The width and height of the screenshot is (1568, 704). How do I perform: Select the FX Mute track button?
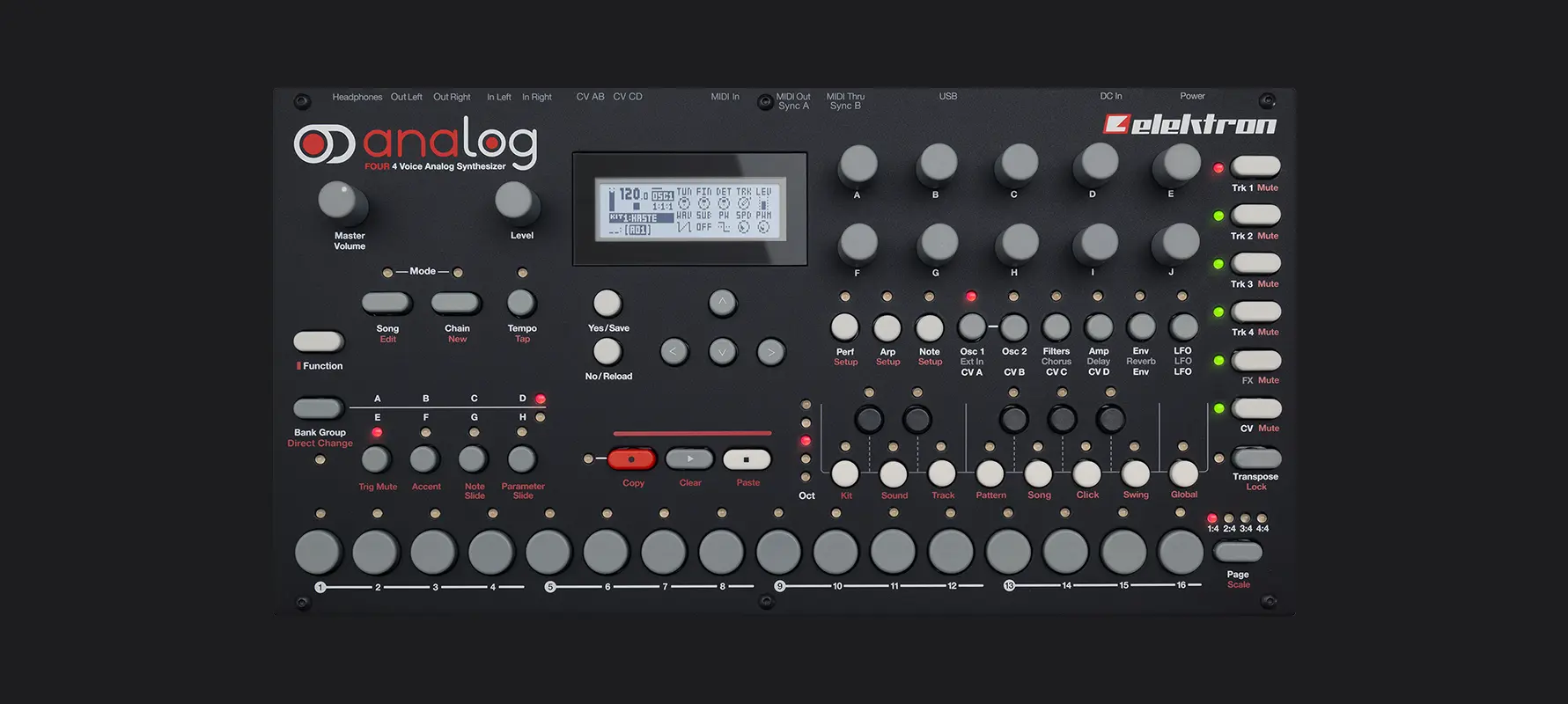[1255, 360]
